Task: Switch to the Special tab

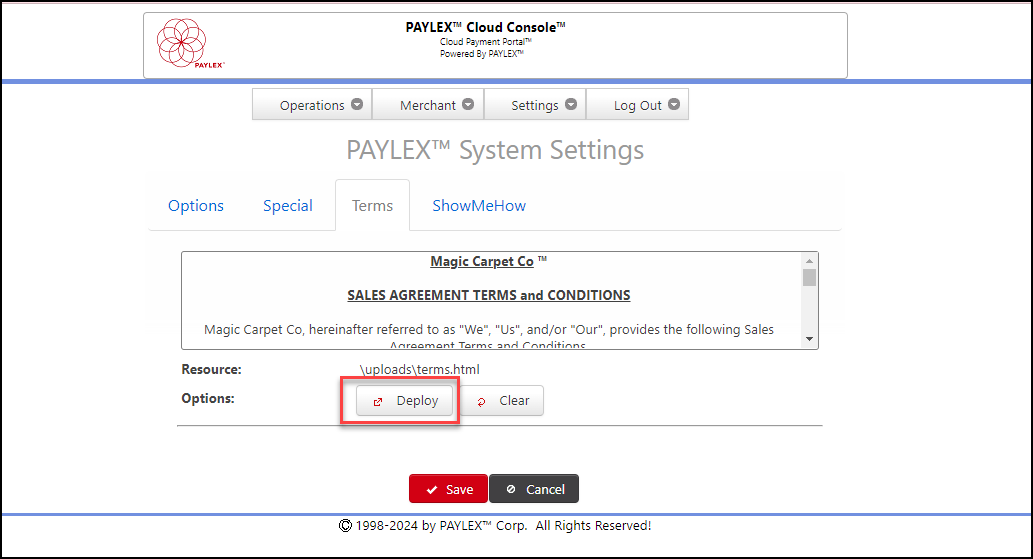Action: pyautogui.click(x=288, y=205)
